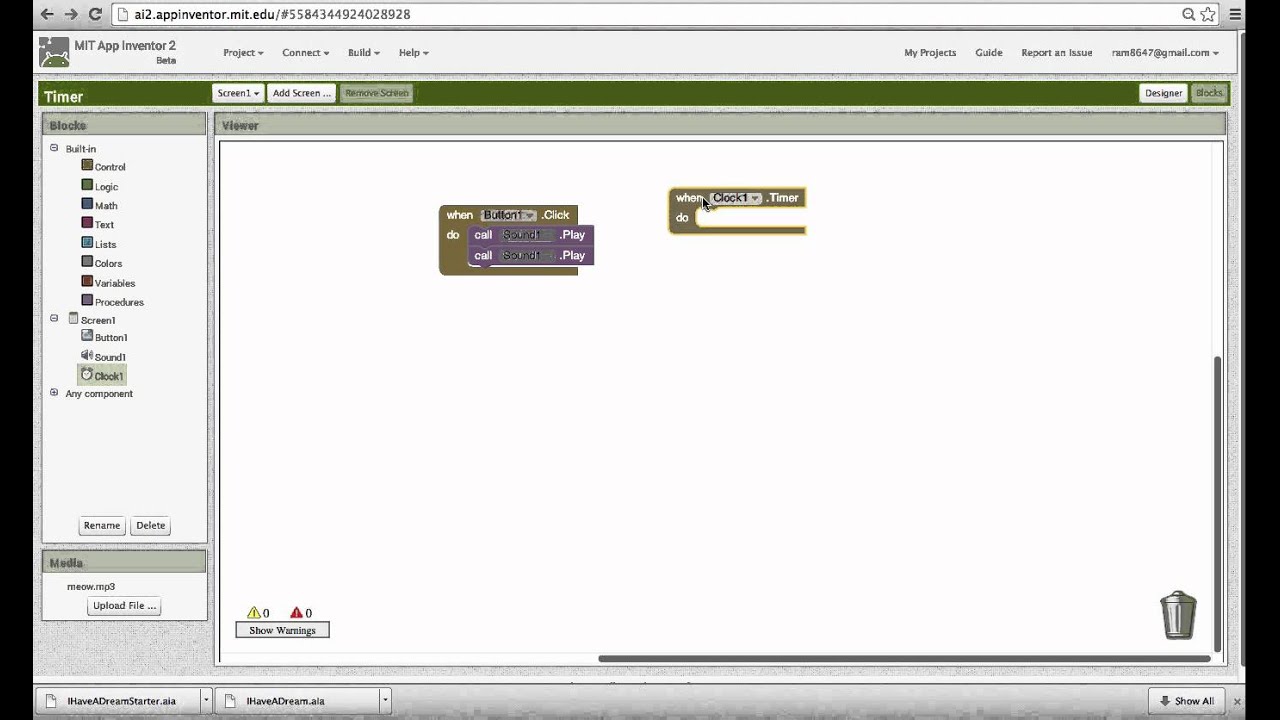Open the Text blocks drawer
Viewport: 1280px width, 720px height.
[97, 224]
